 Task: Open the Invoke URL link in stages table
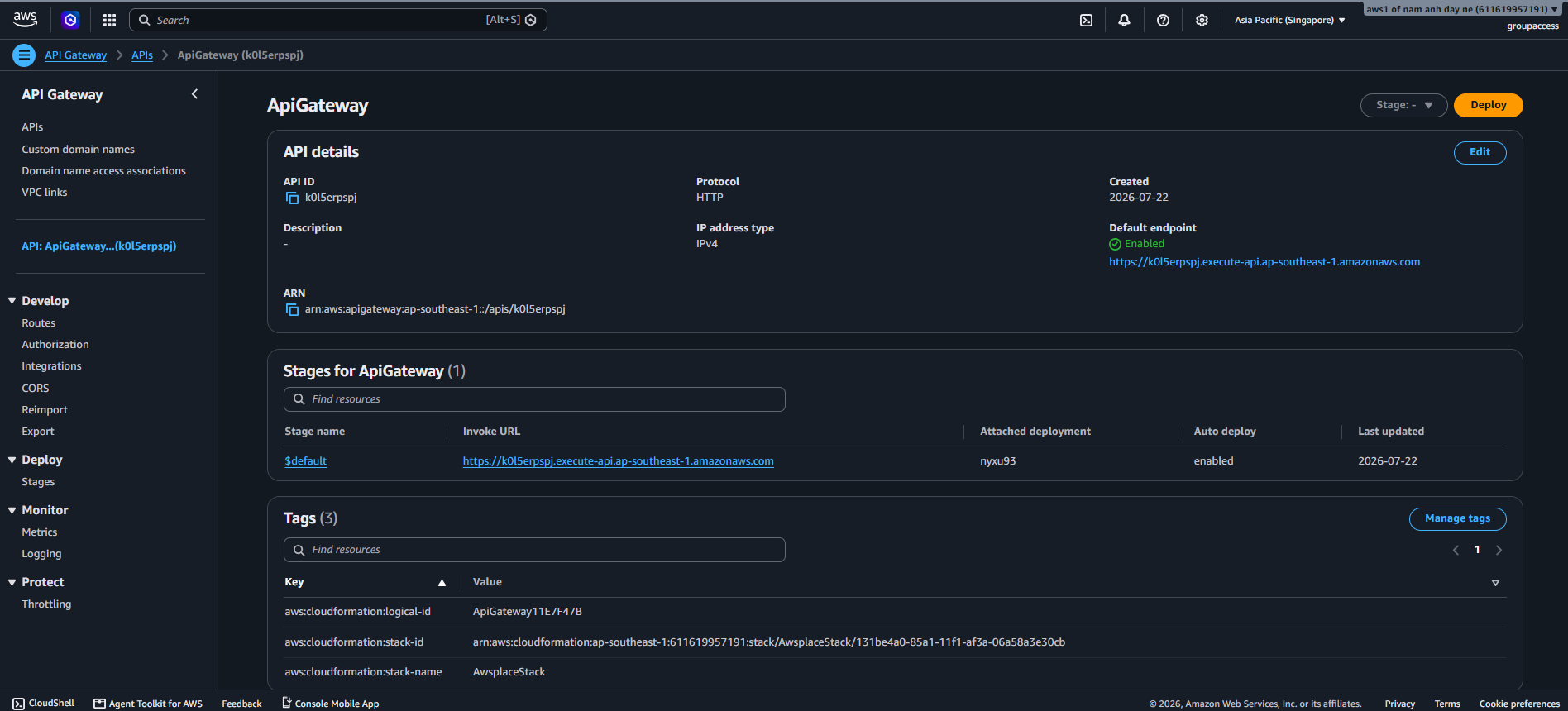click(619, 461)
